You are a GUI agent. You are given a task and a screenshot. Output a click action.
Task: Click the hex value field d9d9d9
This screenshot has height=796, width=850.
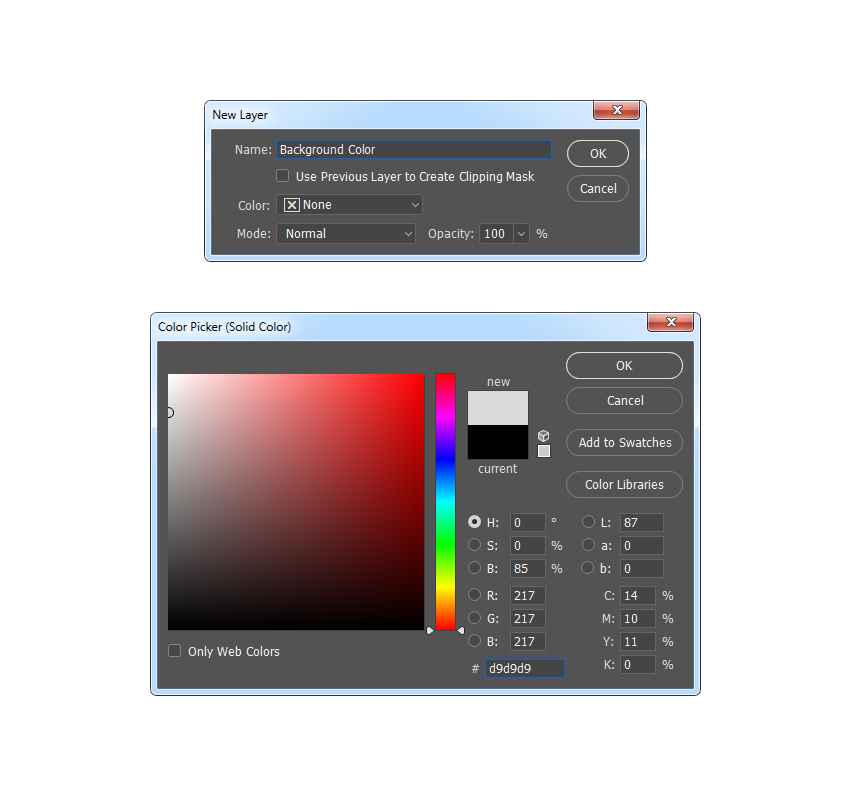pyautogui.click(x=523, y=668)
